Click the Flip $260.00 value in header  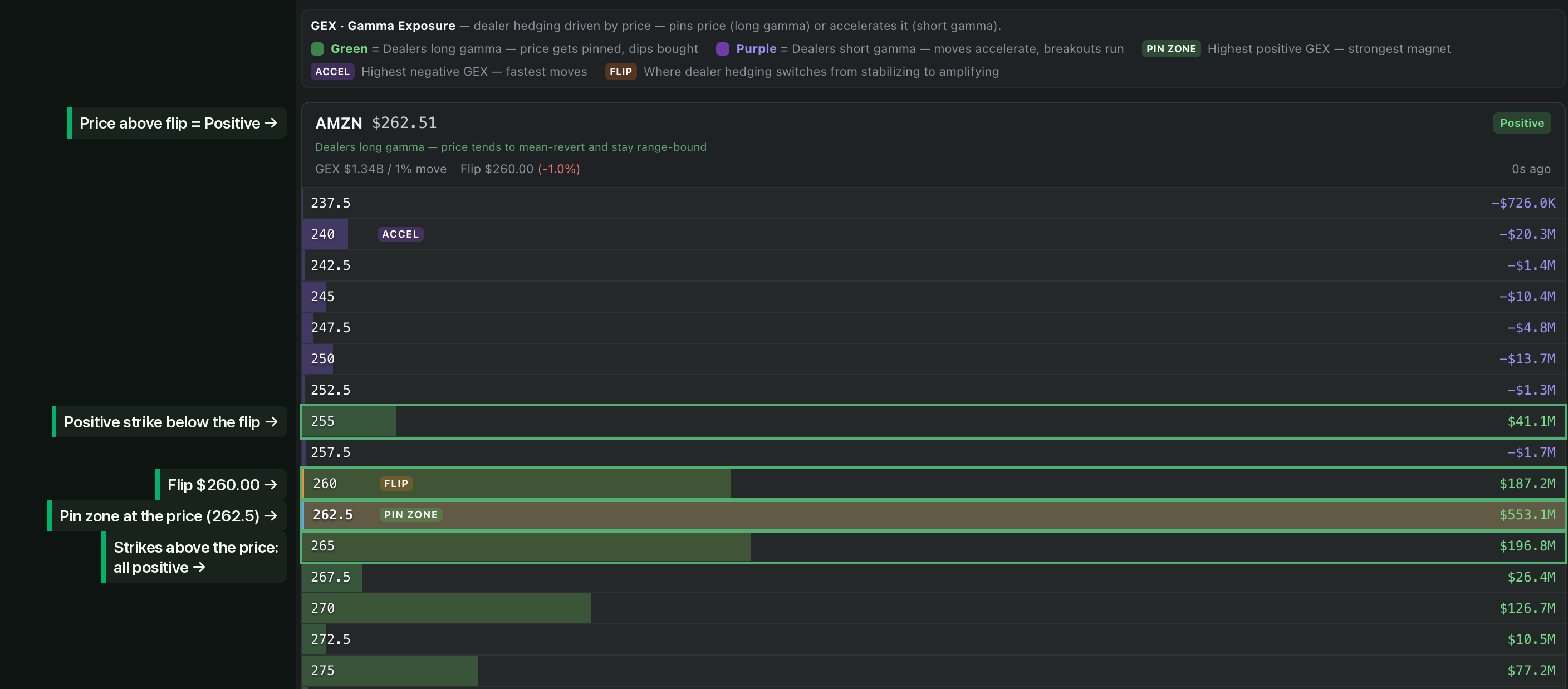click(x=497, y=169)
